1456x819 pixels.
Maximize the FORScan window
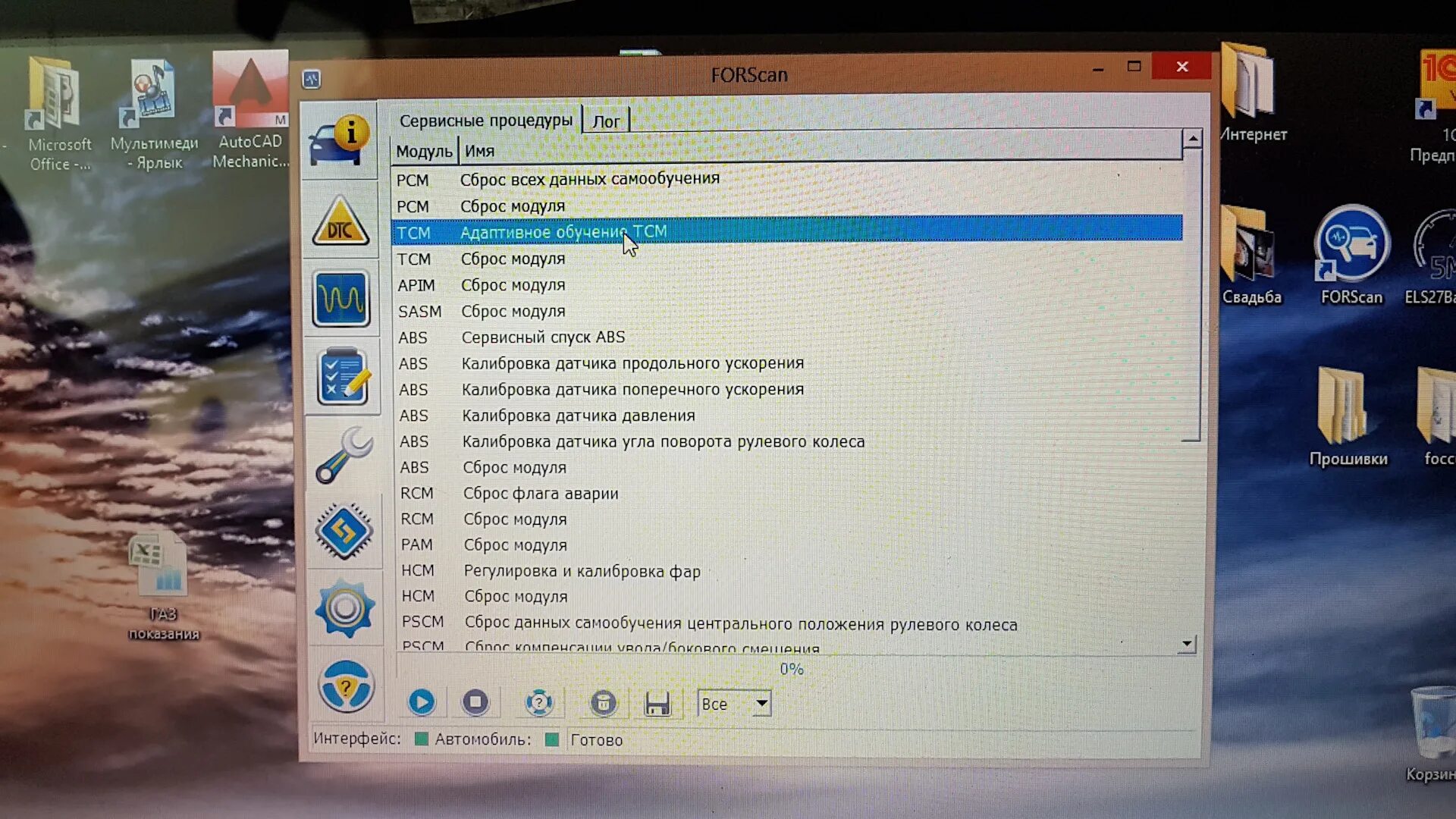coord(1134,67)
